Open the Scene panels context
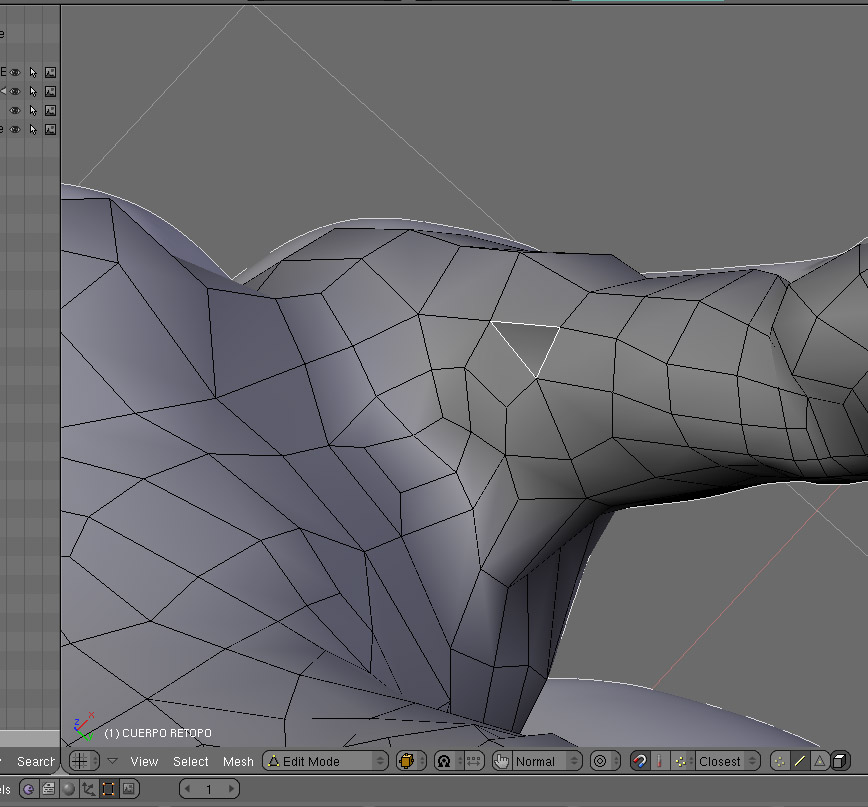The image size is (868, 807). click(128, 789)
